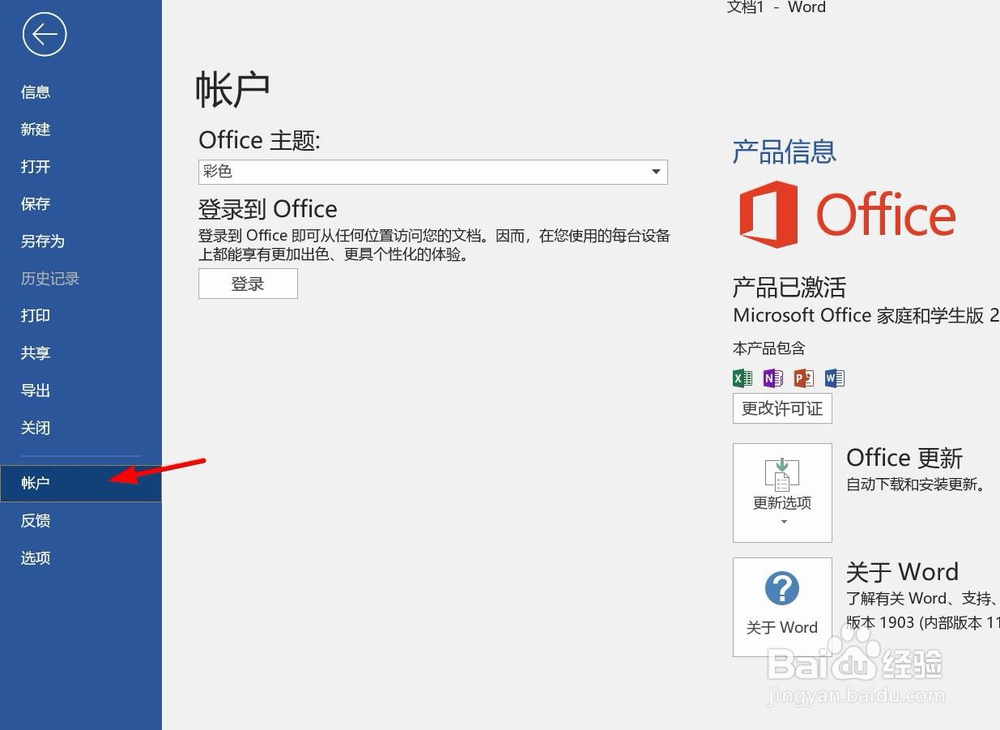Open the 共享 page
Viewport: 1000px width, 730px height.
pos(35,353)
